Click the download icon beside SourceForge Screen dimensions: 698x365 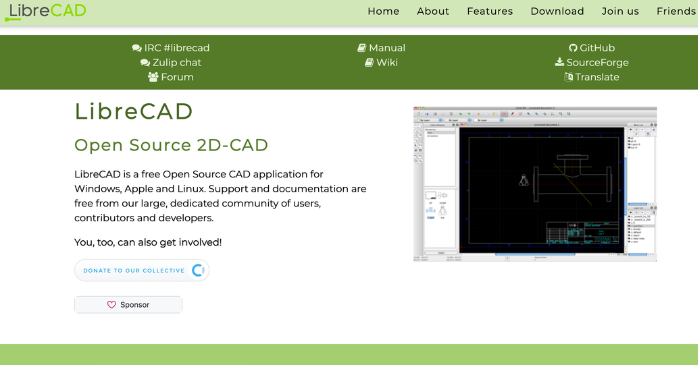tap(560, 62)
